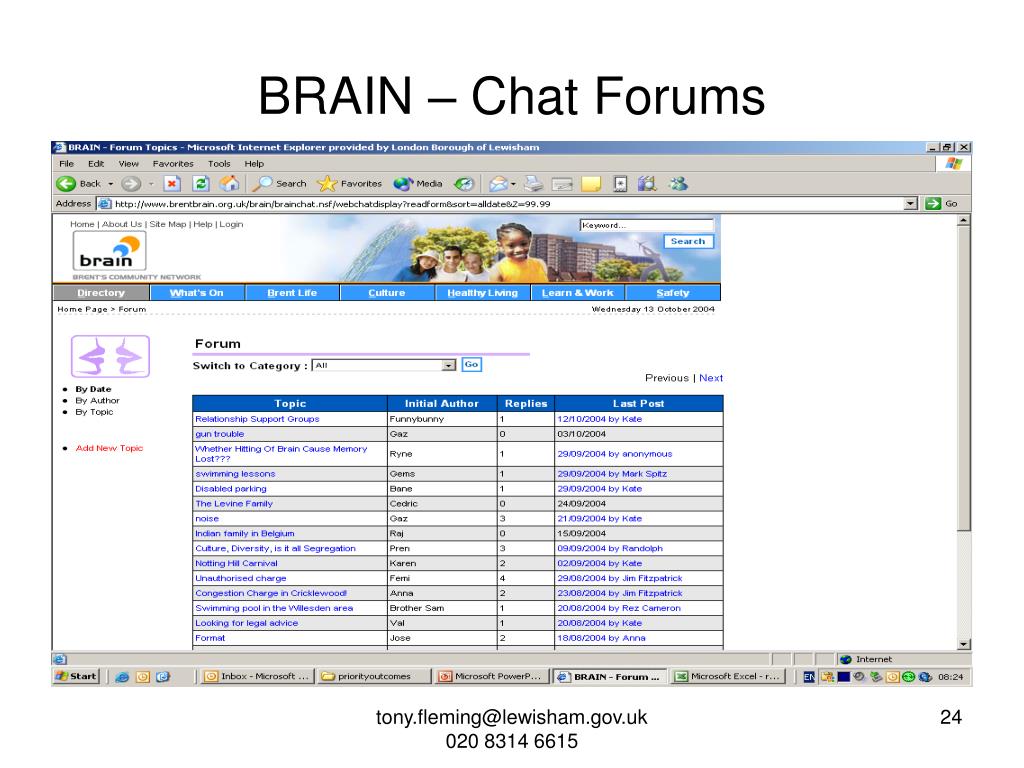Click in the Keyword search field
Image resolution: width=1024 pixels, height=768 pixels.
[x=647, y=225]
